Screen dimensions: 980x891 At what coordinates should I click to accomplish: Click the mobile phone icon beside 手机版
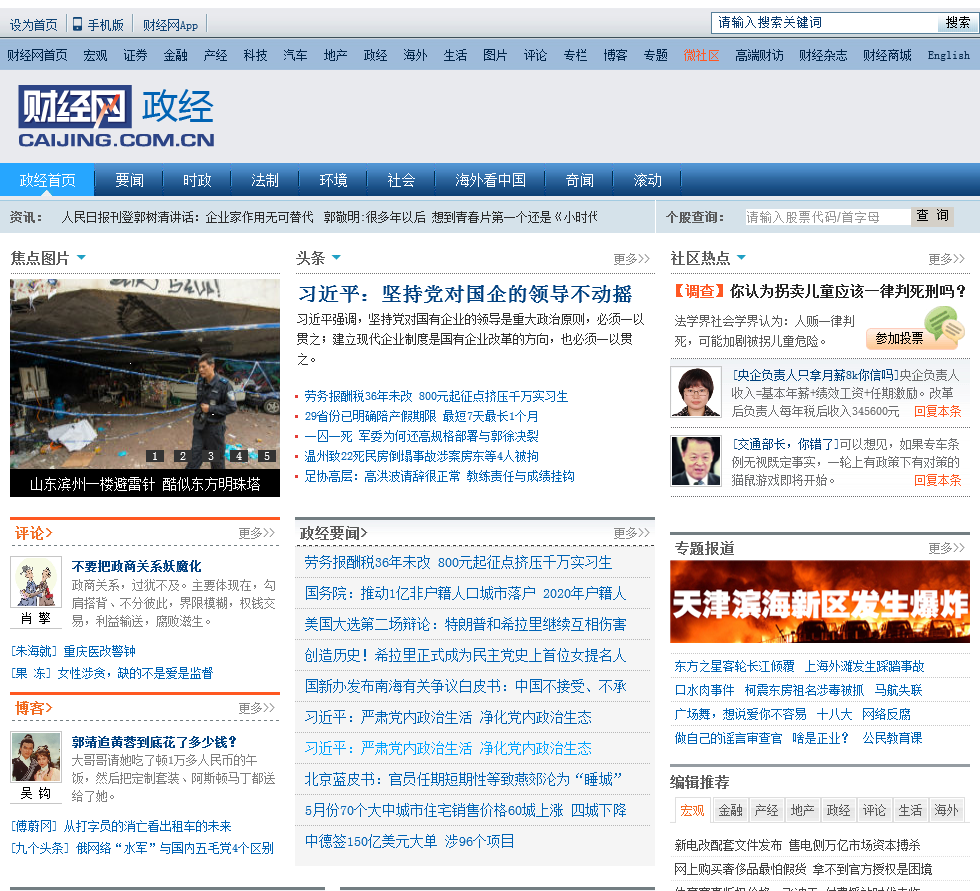pos(78,24)
